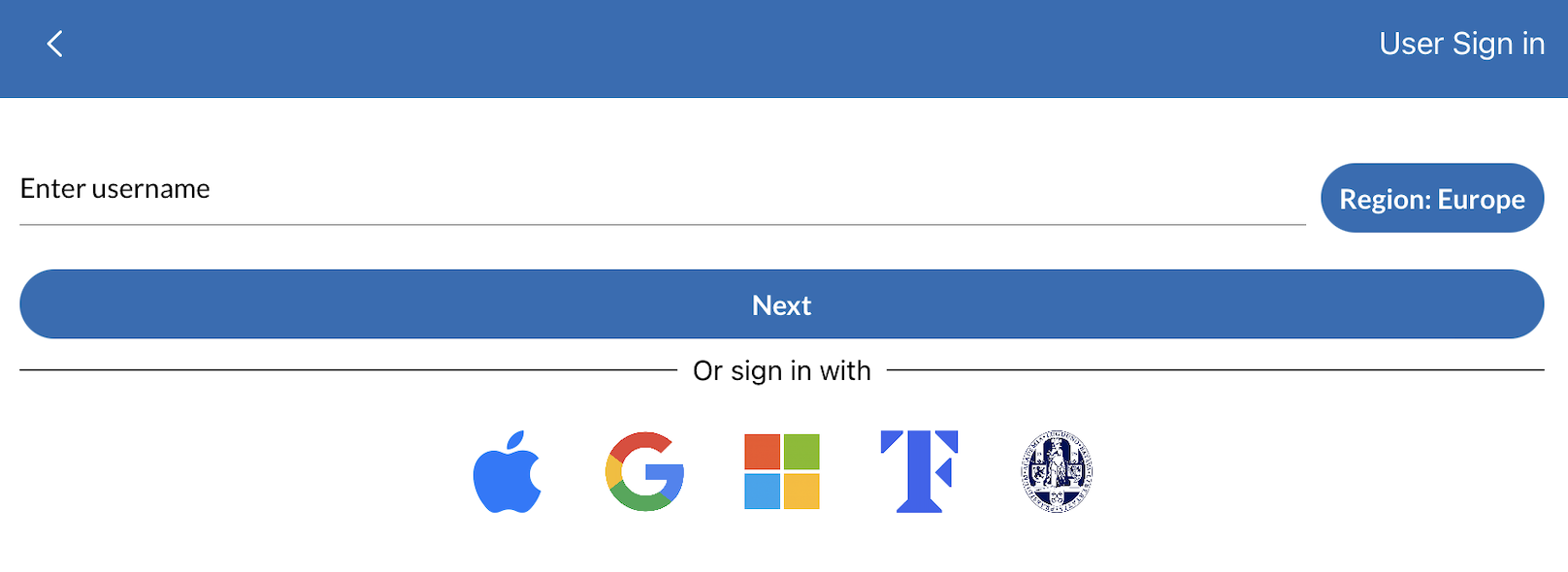Pick the oval university crest icon

pos(1058,471)
